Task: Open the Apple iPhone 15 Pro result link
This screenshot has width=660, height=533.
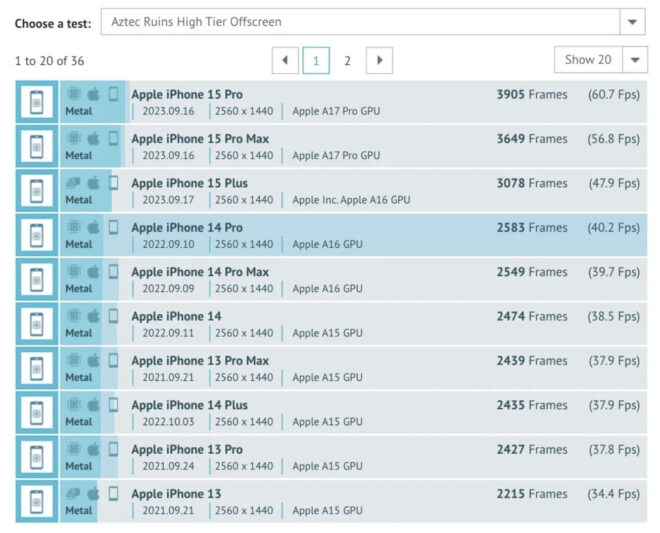Action: tap(189, 94)
